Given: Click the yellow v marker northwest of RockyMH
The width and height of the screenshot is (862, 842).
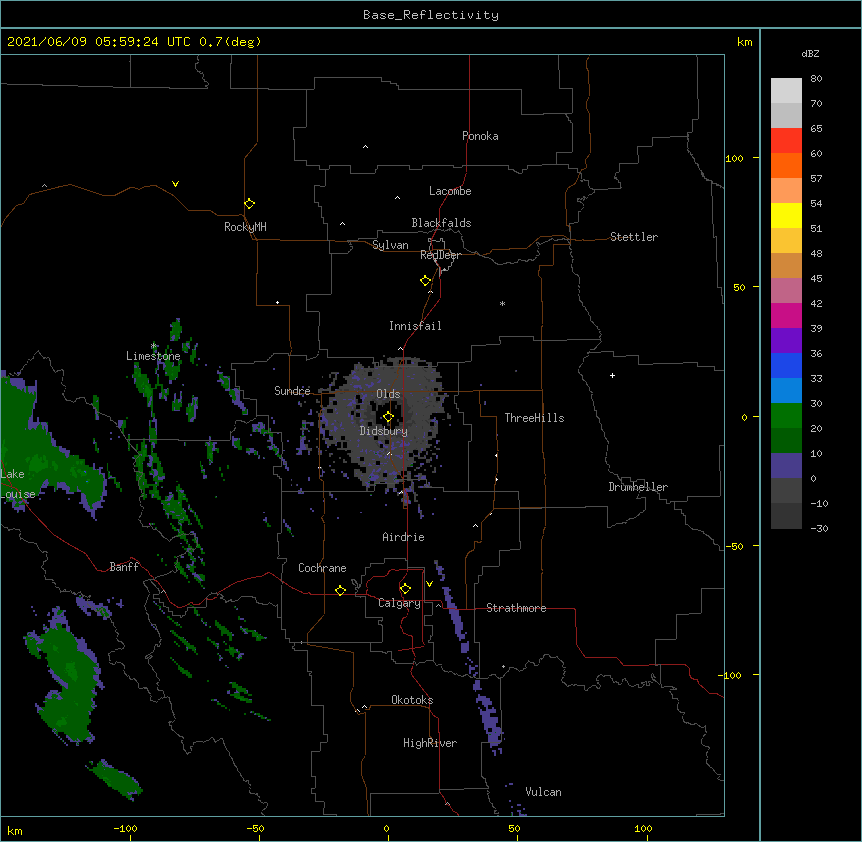Looking at the screenshot, I should point(175,184).
